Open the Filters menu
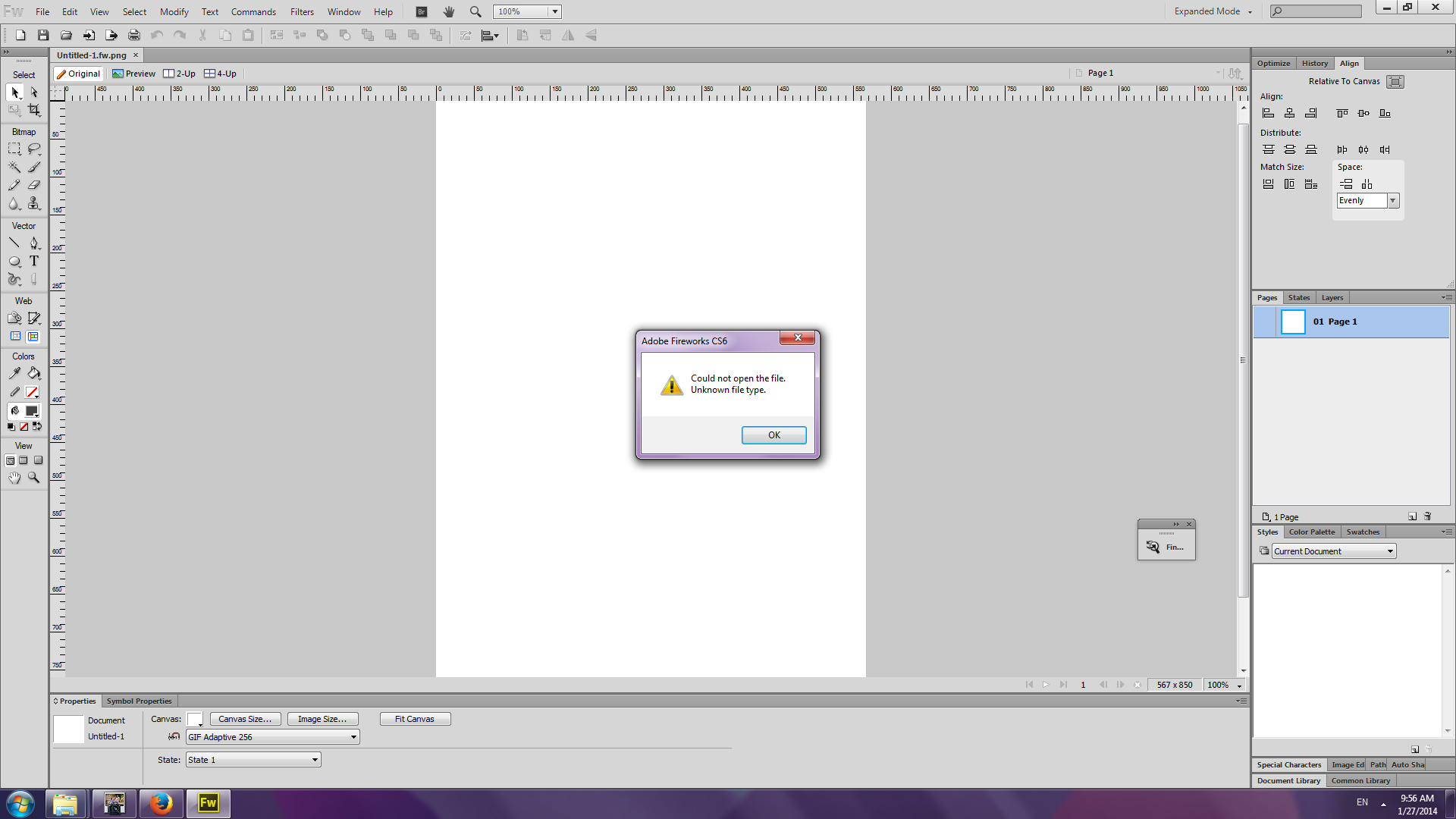1456x819 pixels. pyautogui.click(x=302, y=11)
